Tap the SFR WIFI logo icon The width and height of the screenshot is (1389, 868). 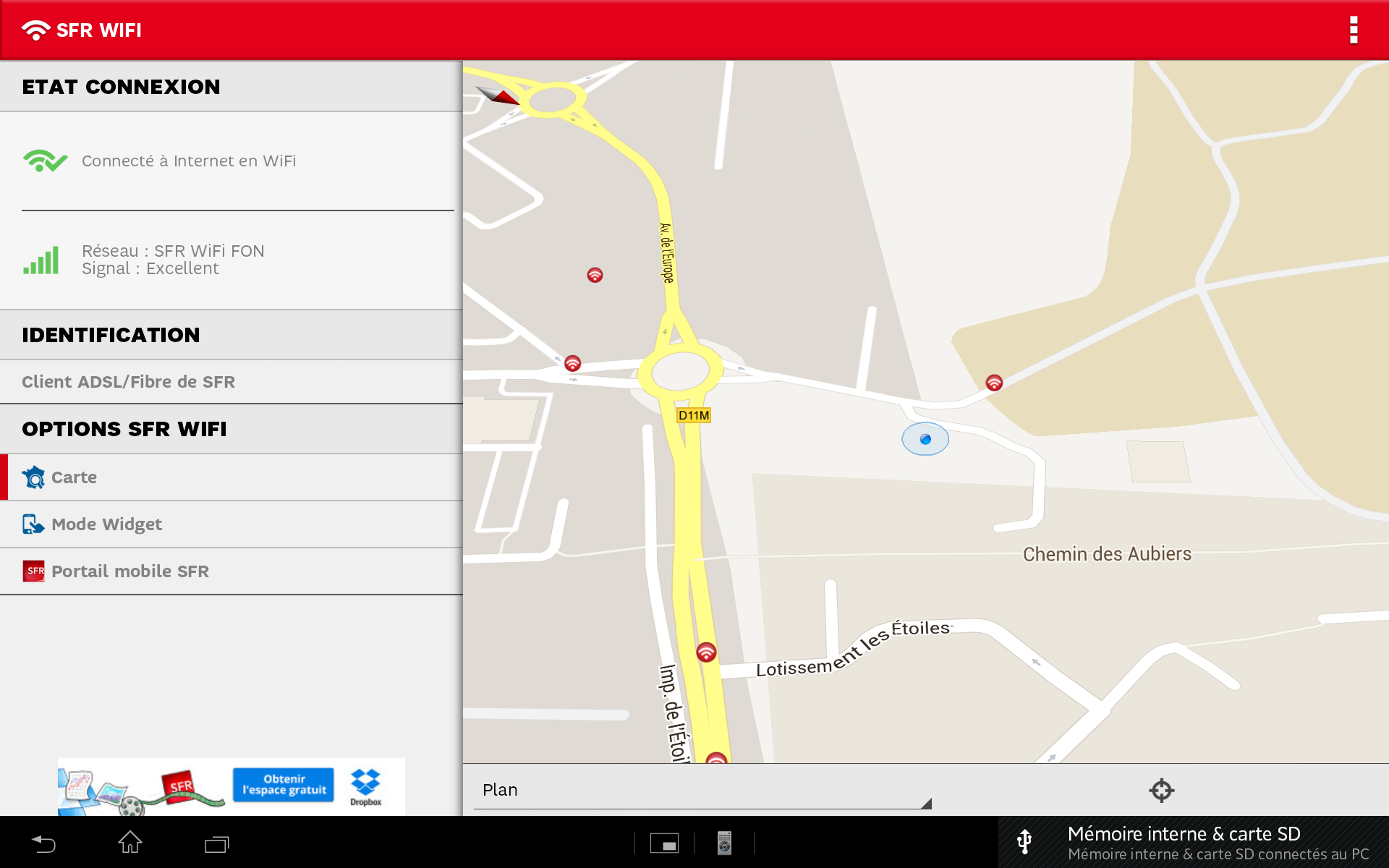(35, 30)
